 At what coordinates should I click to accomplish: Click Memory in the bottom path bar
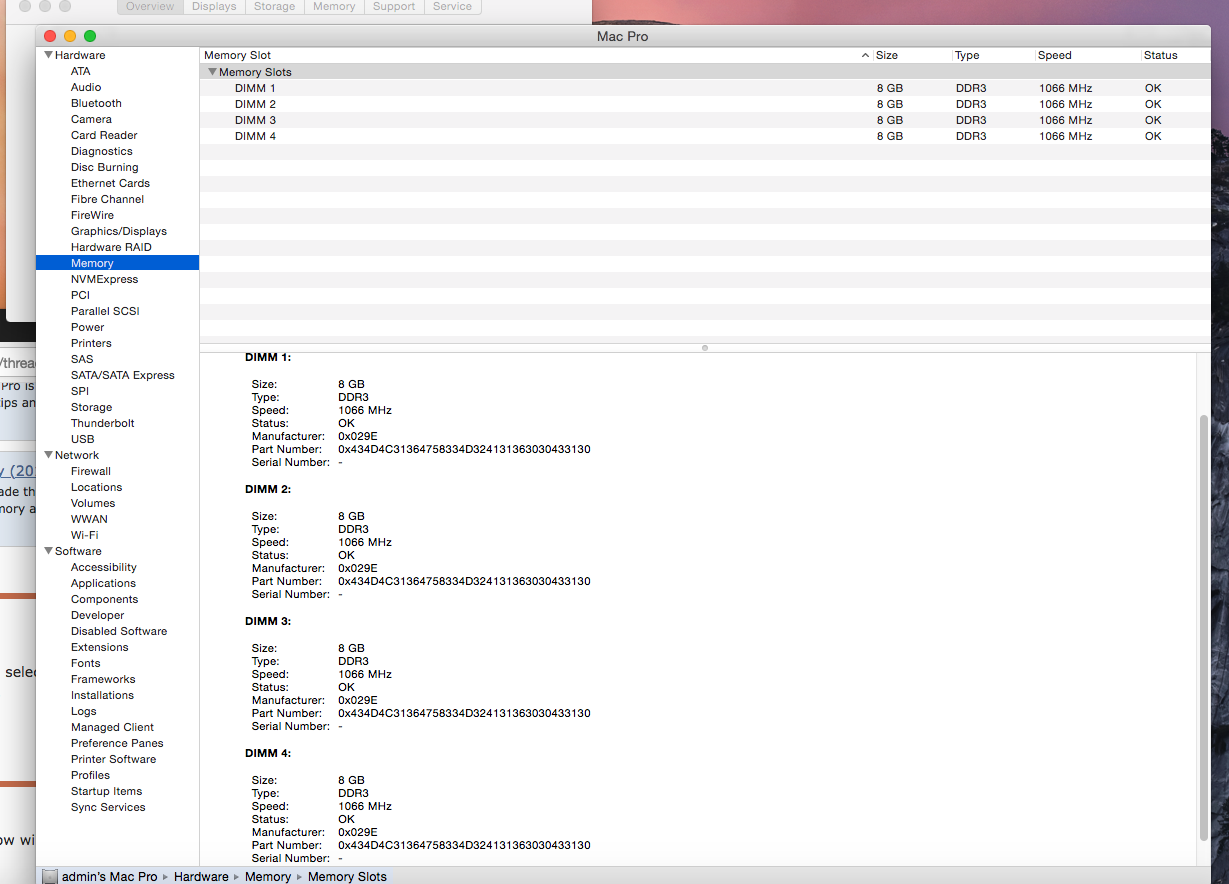point(268,876)
